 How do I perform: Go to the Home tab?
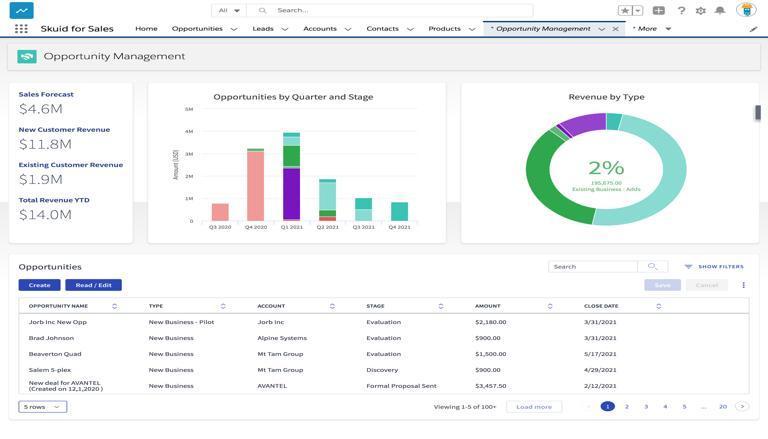[146, 29]
